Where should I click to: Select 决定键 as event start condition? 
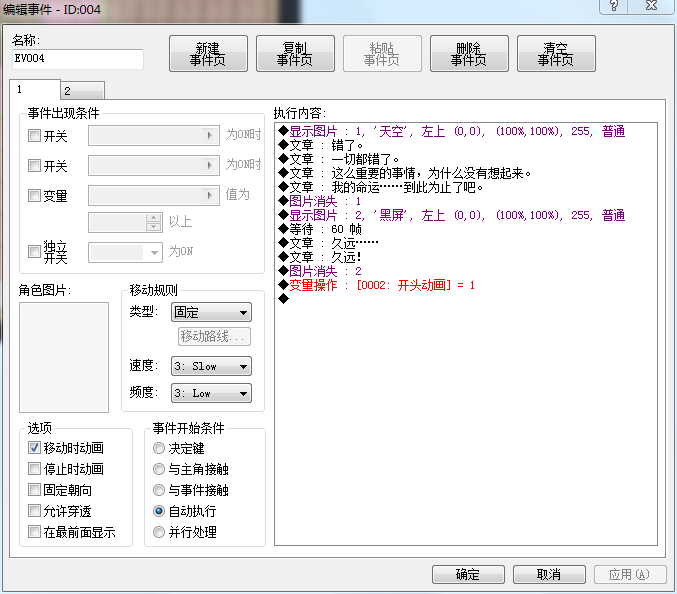[x=159, y=448]
